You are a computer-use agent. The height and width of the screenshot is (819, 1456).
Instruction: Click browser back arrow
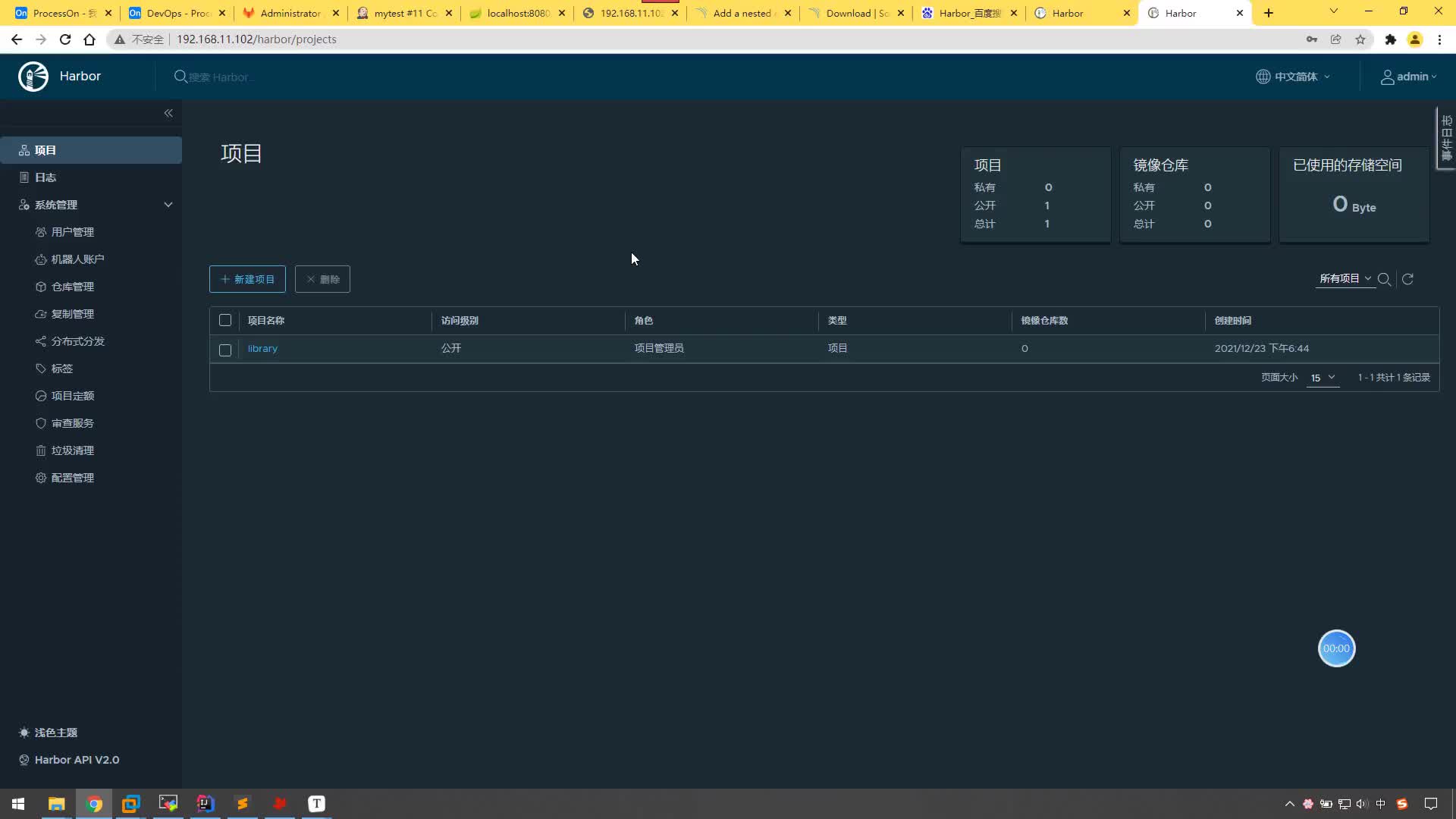(17, 39)
